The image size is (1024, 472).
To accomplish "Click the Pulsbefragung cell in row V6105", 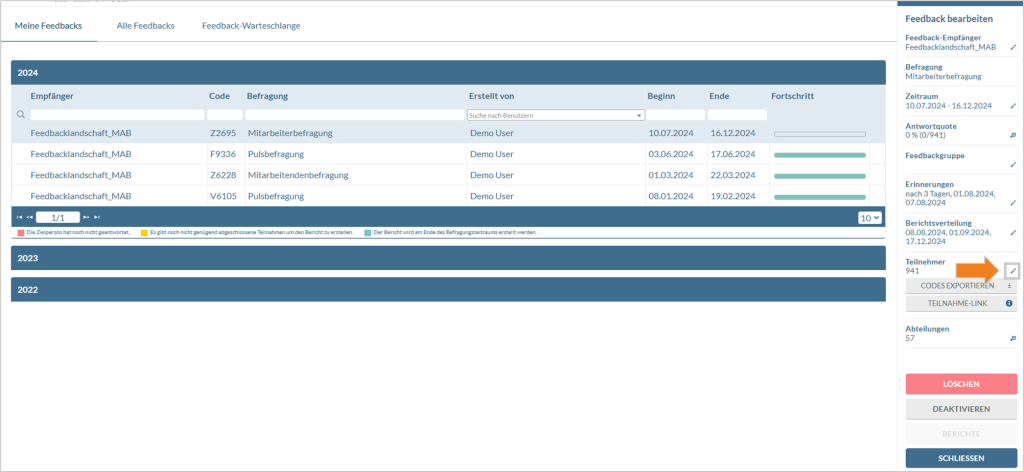I will (x=276, y=197).
